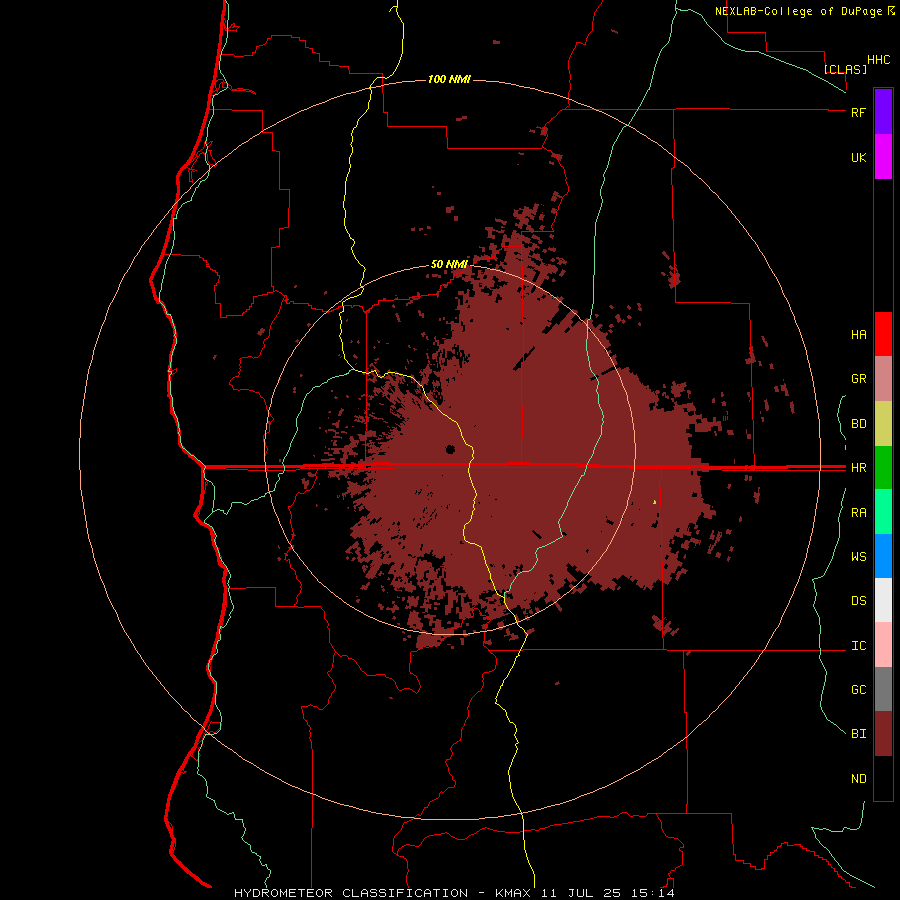Click the IC light pink legend swatch

883,645
